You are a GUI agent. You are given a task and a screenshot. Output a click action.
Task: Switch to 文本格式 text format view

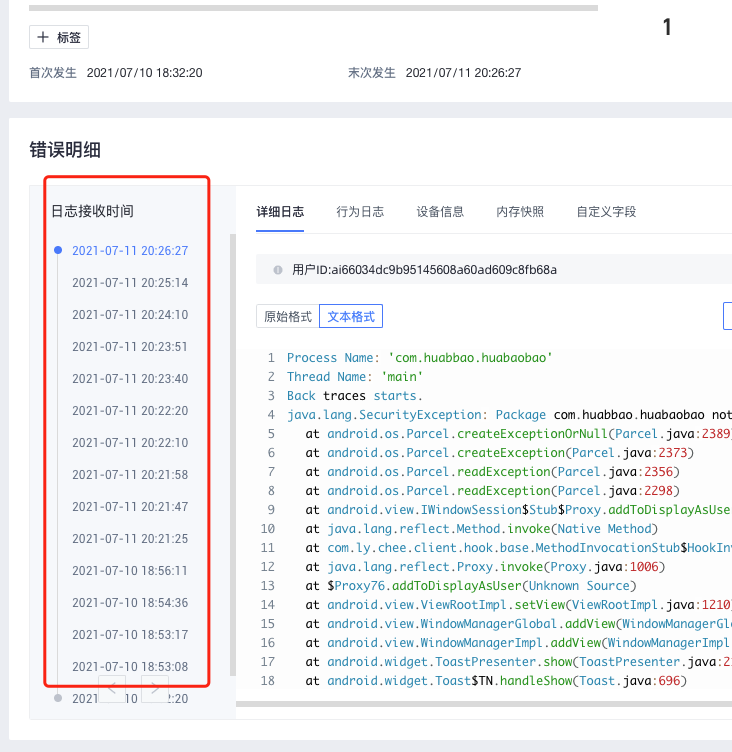coord(351,316)
